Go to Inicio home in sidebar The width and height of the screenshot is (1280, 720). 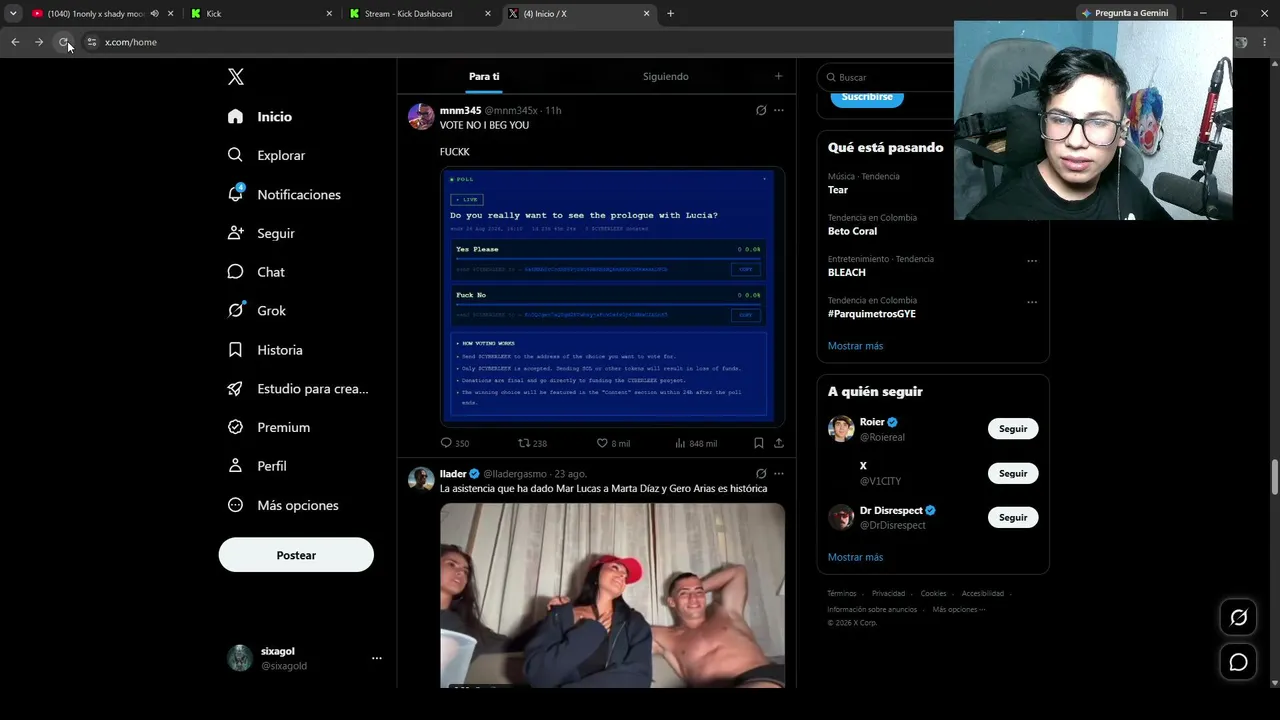[x=260, y=117]
